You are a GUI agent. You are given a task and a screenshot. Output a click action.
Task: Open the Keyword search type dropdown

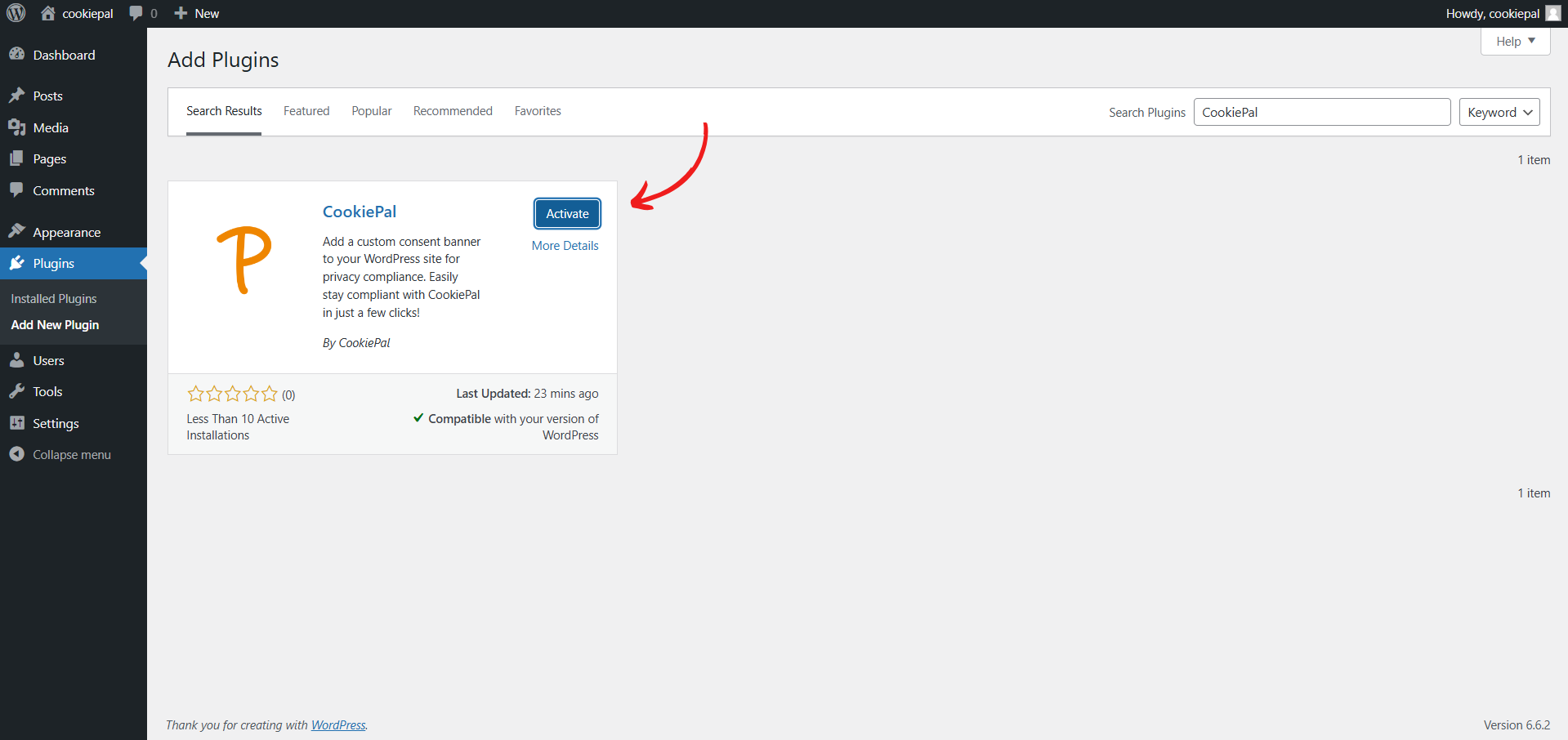(x=1499, y=112)
